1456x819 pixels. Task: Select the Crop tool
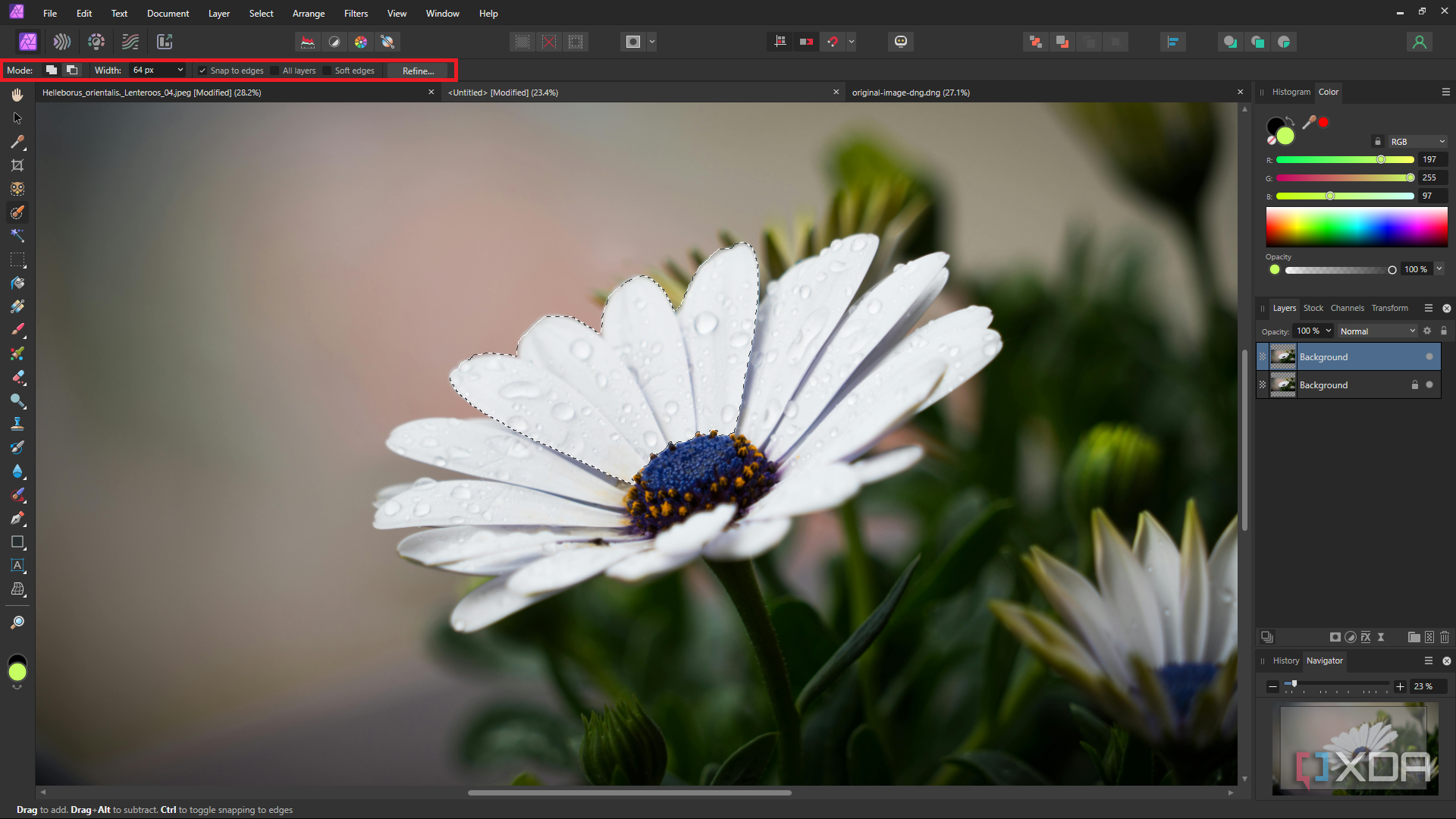pyautogui.click(x=17, y=165)
